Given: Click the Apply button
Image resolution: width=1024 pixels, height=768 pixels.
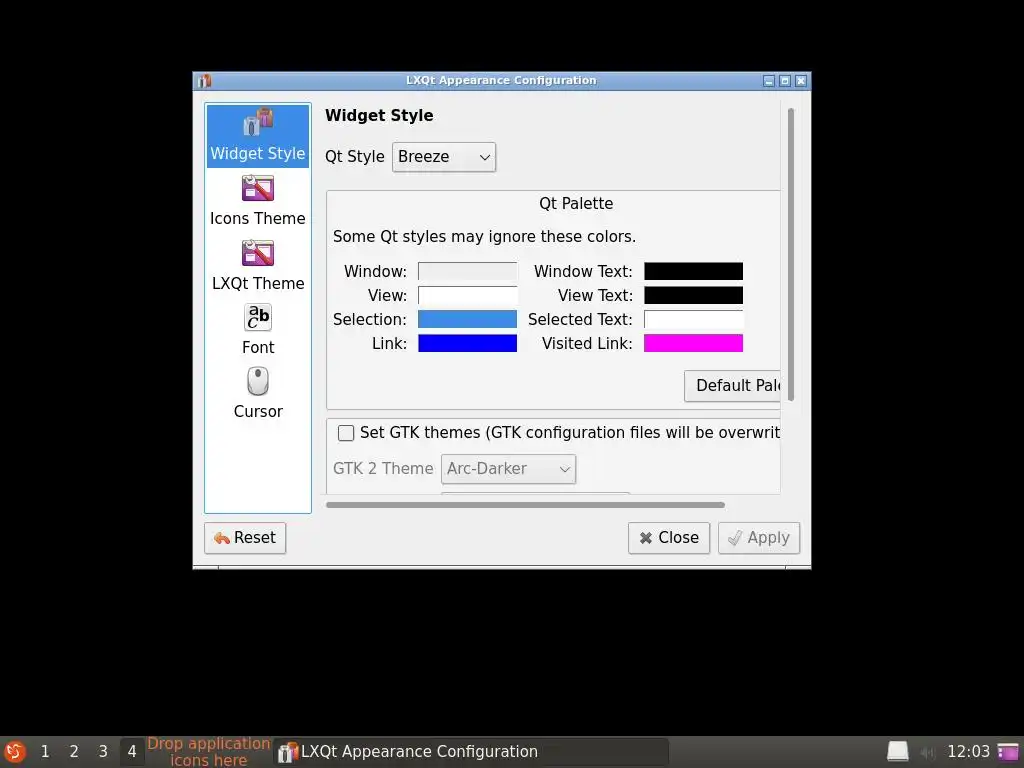Looking at the screenshot, I should [758, 537].
